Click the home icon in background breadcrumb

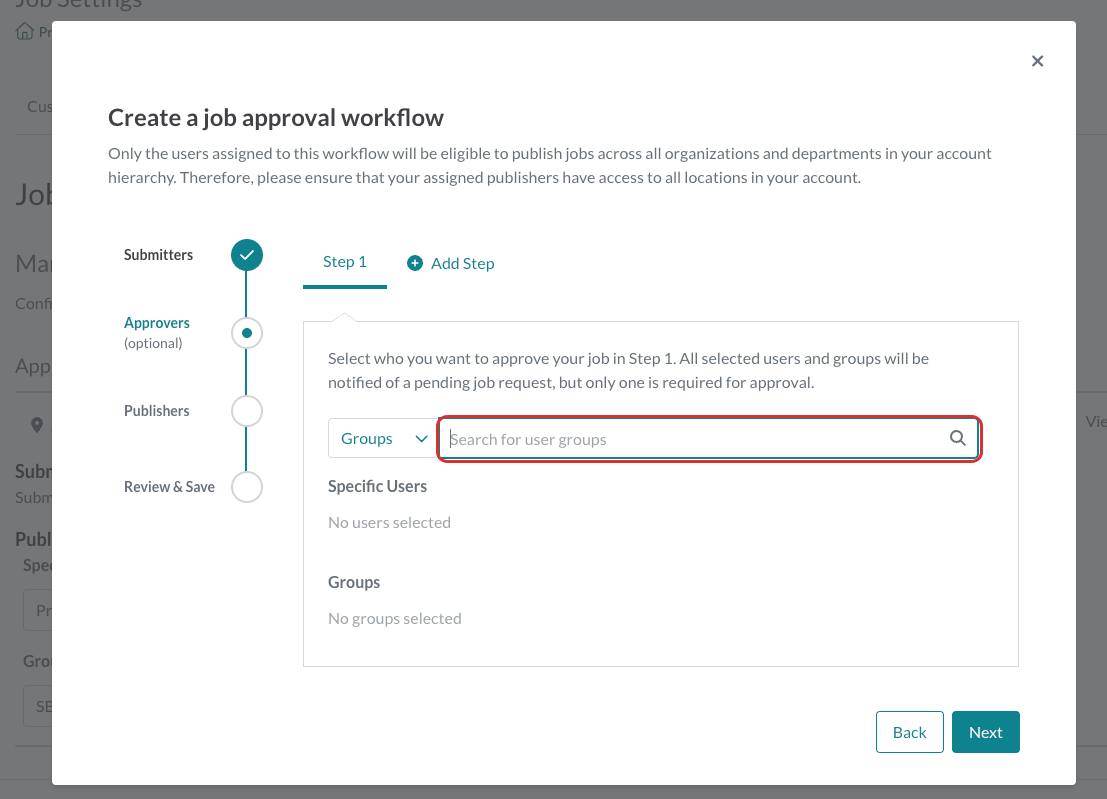point(25,31)
